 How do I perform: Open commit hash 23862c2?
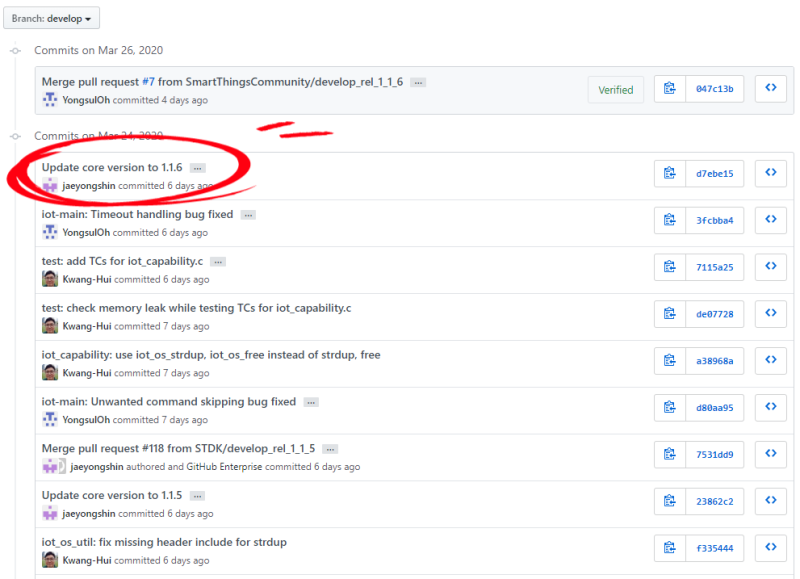pos(714,501)
